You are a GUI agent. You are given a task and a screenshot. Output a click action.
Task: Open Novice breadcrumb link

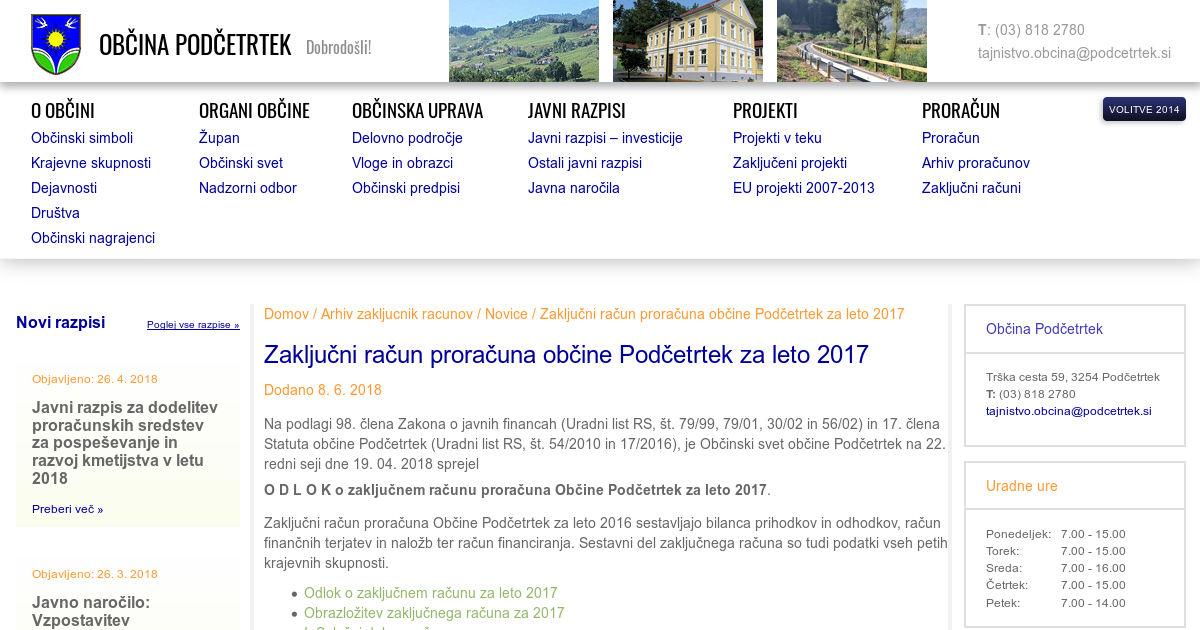pos(506,314)
